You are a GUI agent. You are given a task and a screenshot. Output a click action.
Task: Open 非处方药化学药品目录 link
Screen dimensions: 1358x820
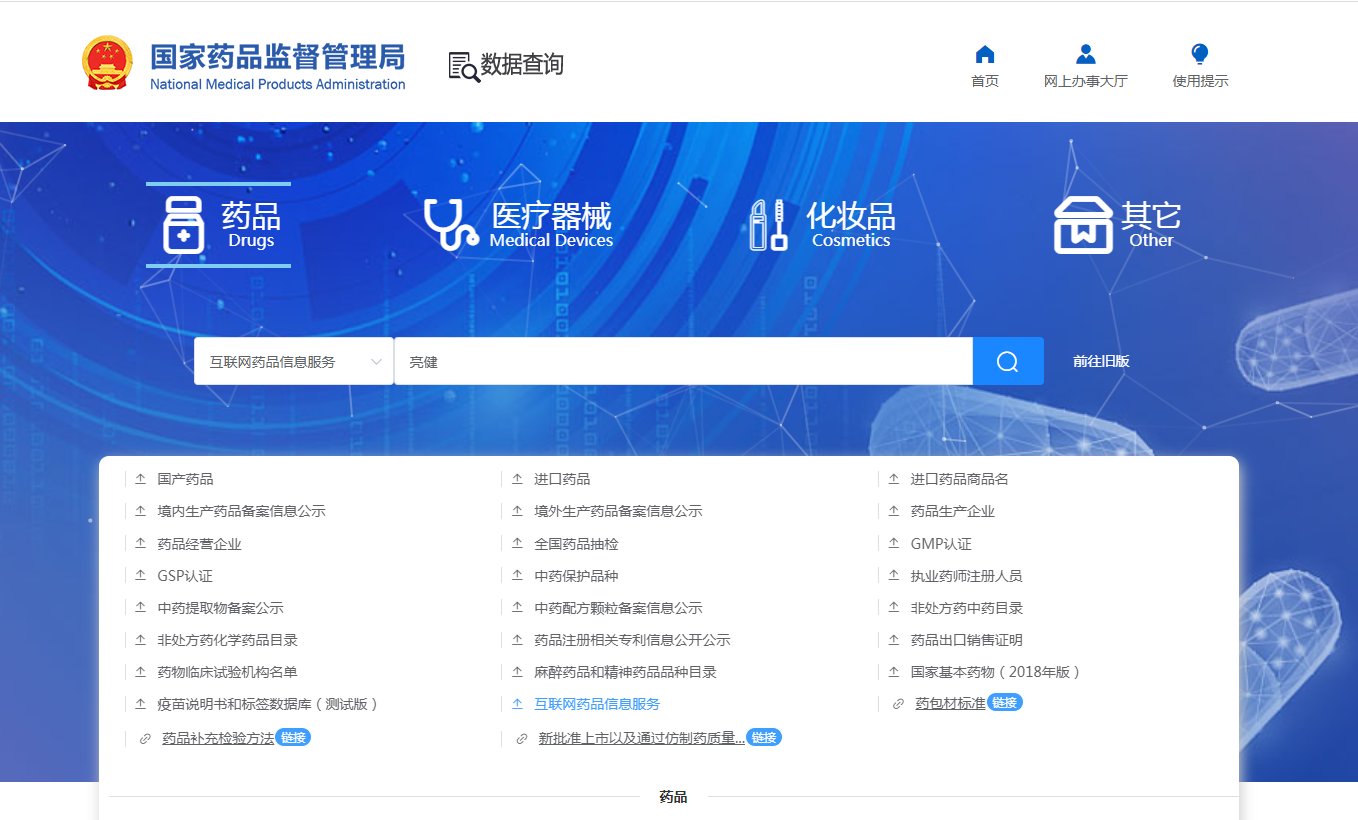[227, 640]
